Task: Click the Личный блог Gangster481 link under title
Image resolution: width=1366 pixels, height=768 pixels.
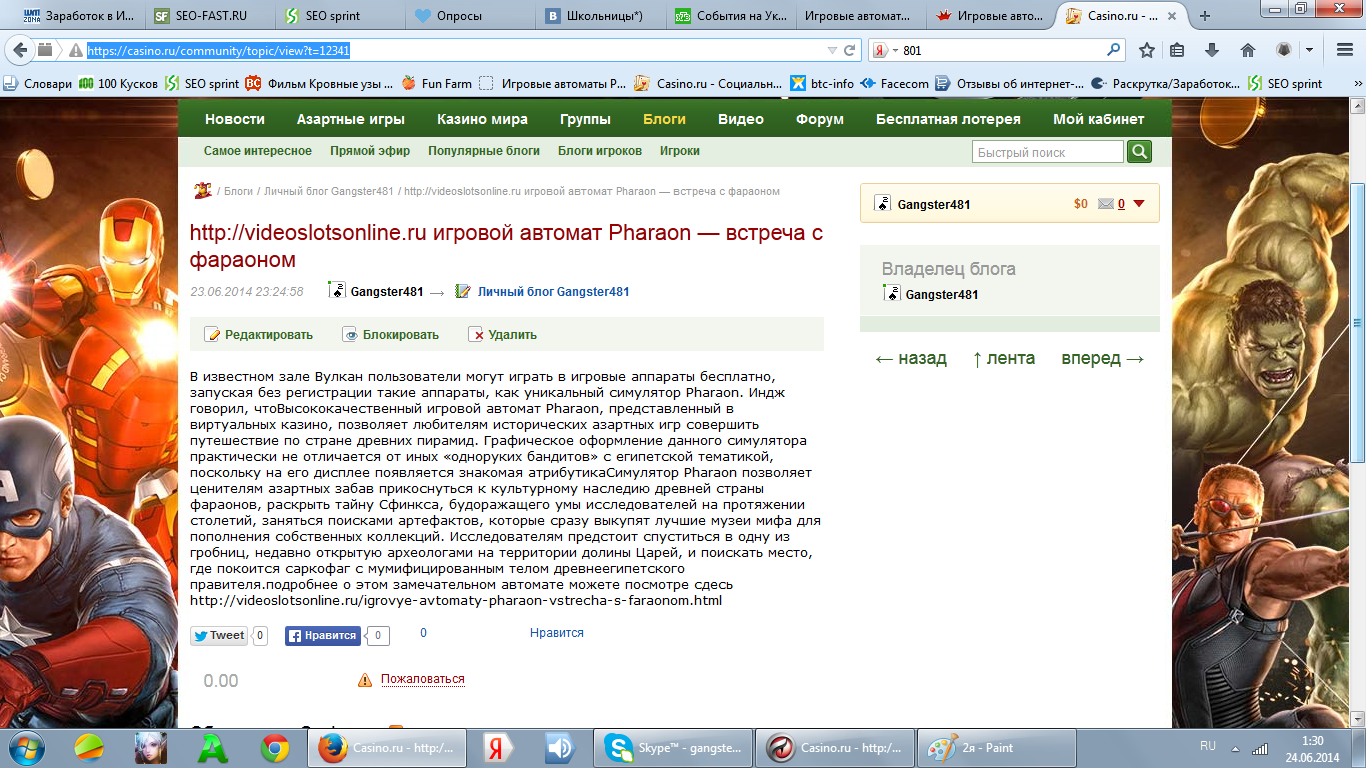Action: tap(553, 292)
